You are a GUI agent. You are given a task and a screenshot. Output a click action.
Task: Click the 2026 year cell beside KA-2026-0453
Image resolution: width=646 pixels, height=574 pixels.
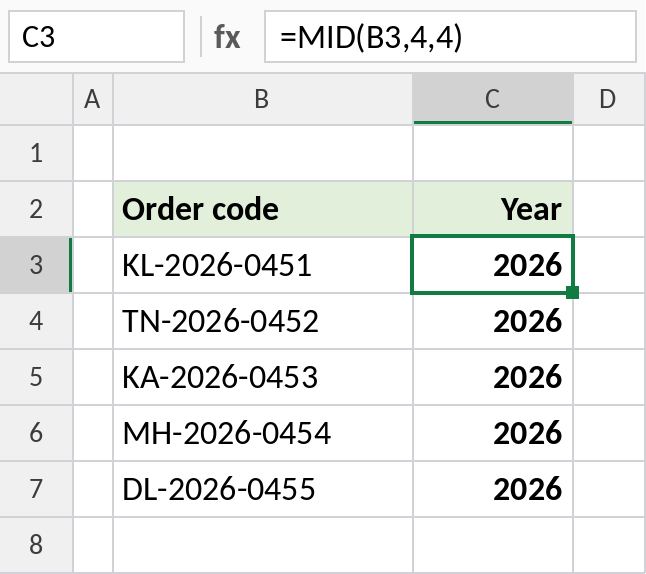493,377
